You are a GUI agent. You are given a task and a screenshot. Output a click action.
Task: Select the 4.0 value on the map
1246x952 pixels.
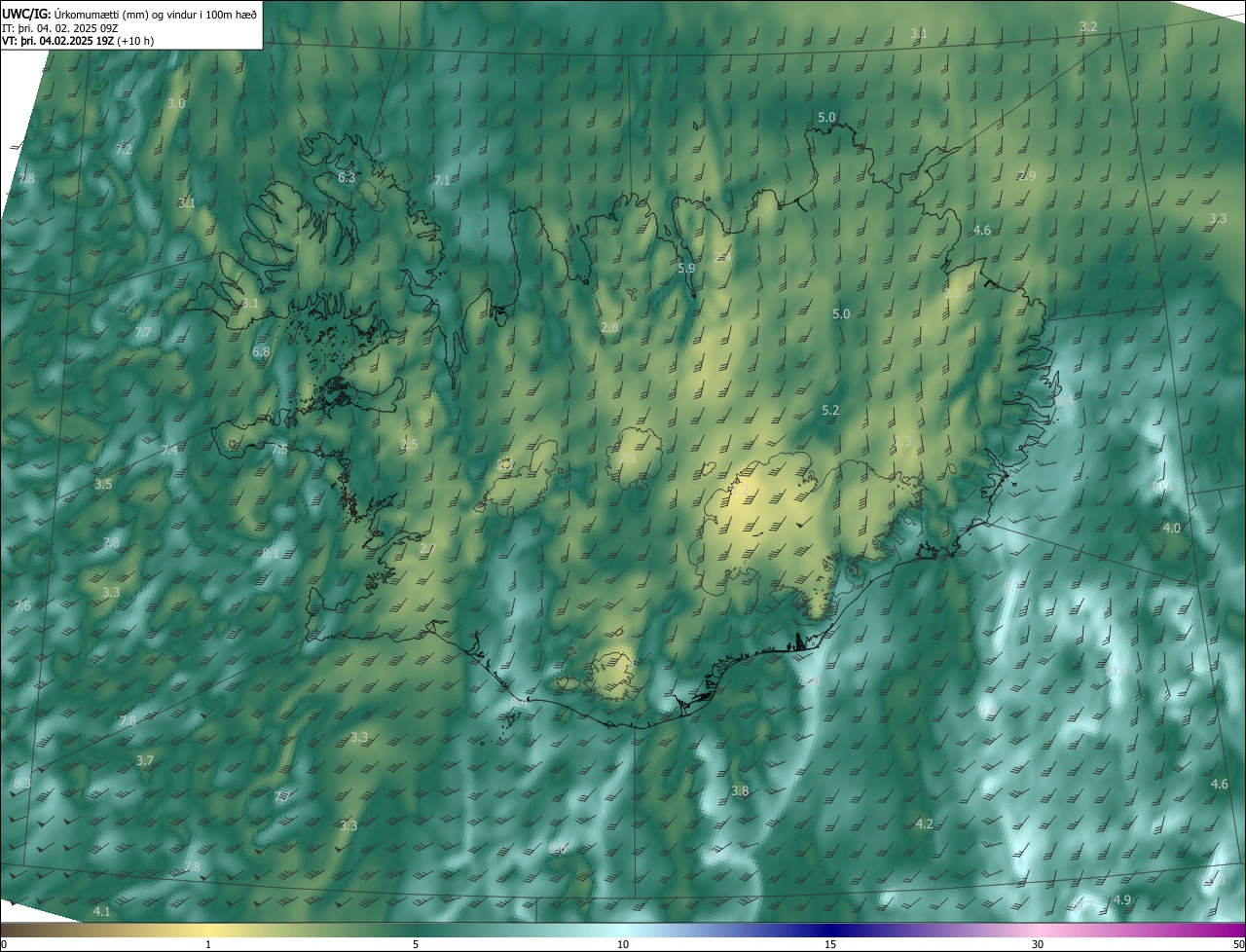tap(1171, 528)
